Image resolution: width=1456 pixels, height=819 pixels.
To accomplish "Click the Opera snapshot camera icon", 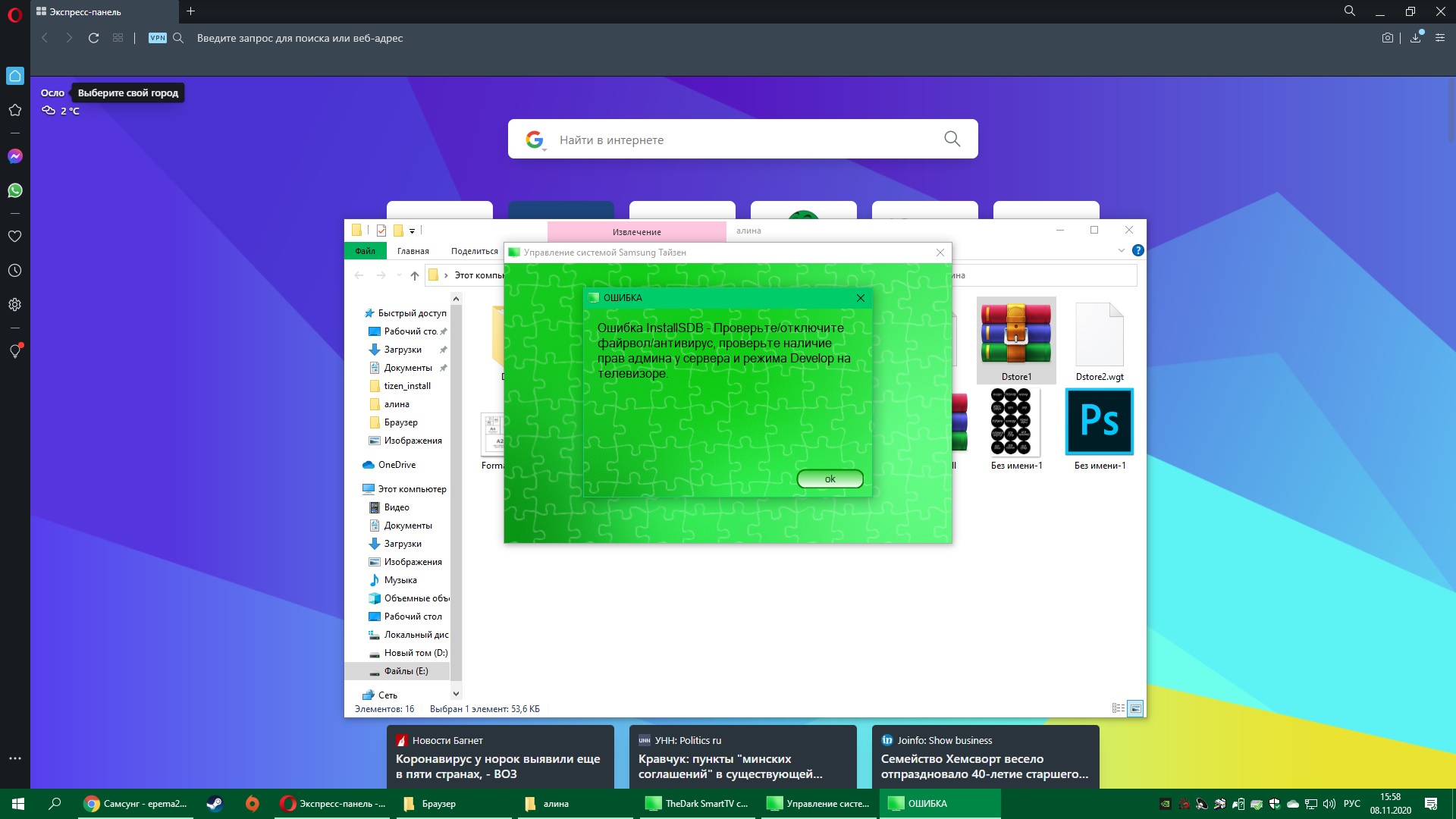I will [1387, 38].
